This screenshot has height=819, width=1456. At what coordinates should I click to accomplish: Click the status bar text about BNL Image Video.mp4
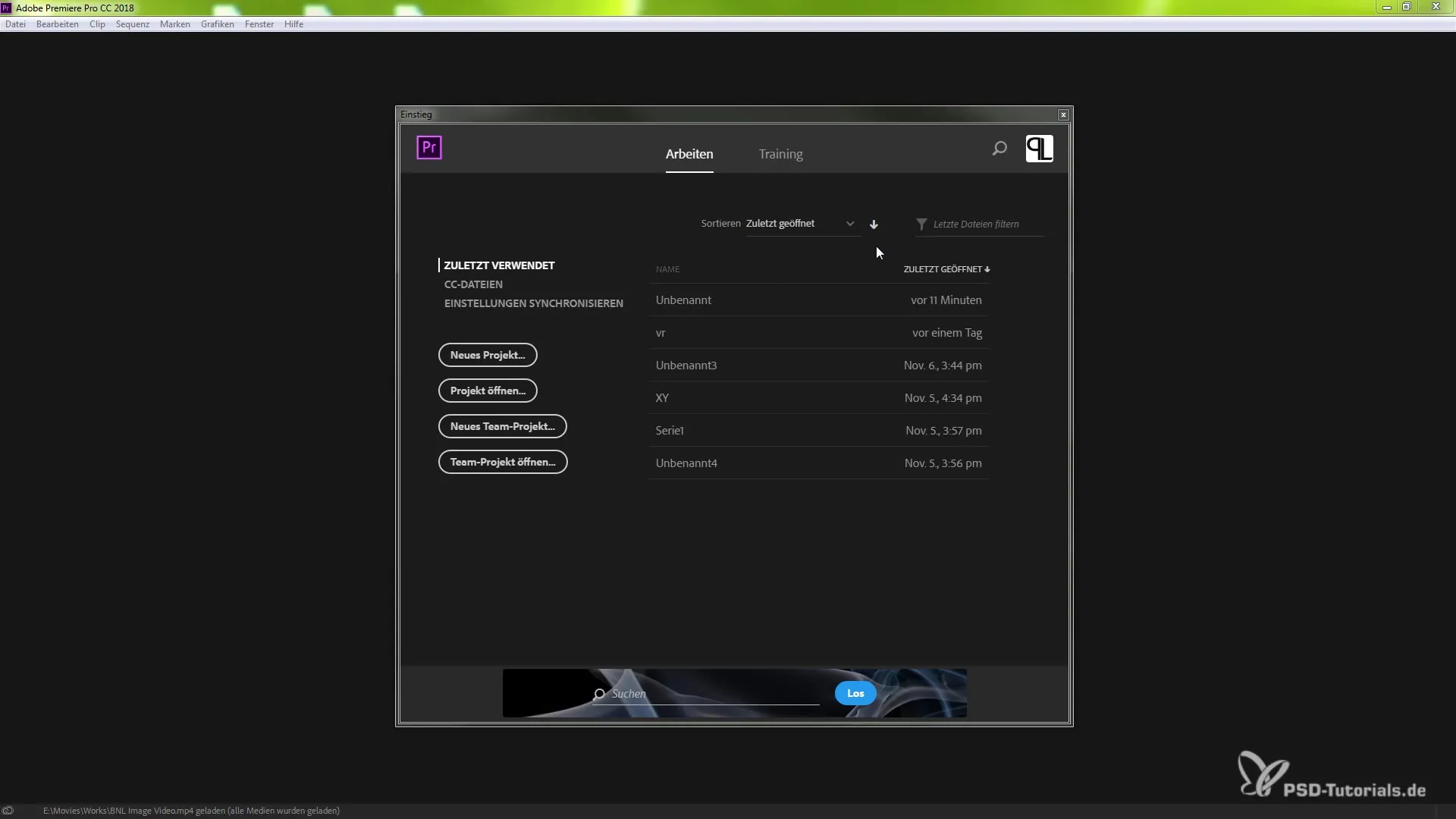click(191, 811)
